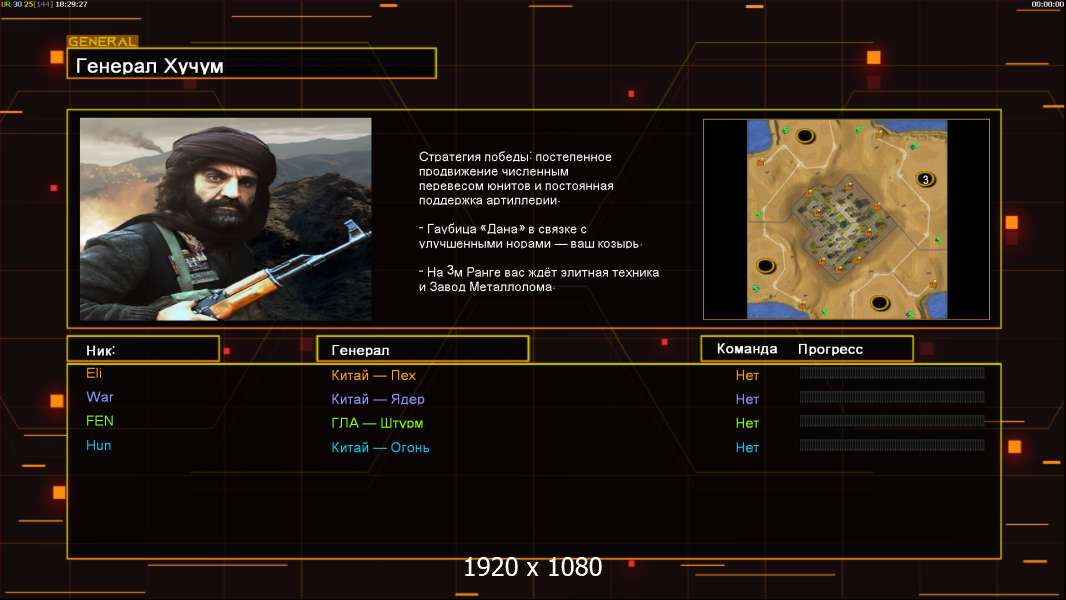Select player FEN in the list
Image resolution: width=1066 pixels, height=600 pixels.
click(100, 421)
